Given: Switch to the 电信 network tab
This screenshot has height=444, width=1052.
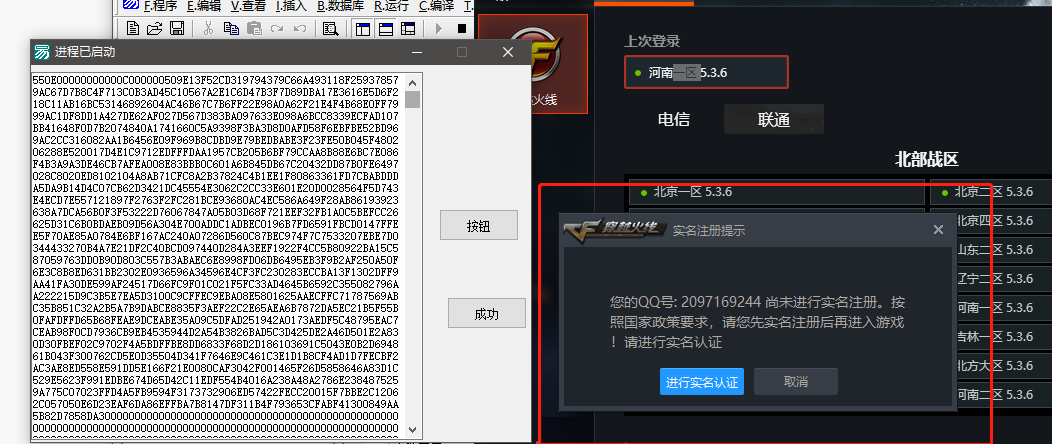Looking at the screenshot, I should tap(674, 119).
